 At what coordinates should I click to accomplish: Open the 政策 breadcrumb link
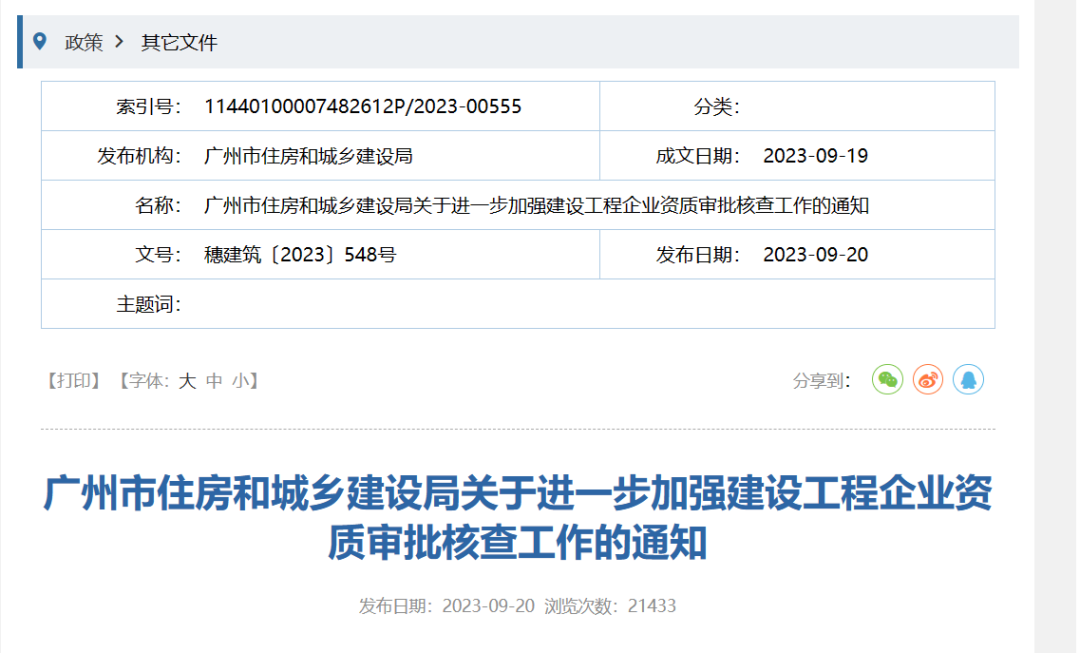click(x=83, y=43)
